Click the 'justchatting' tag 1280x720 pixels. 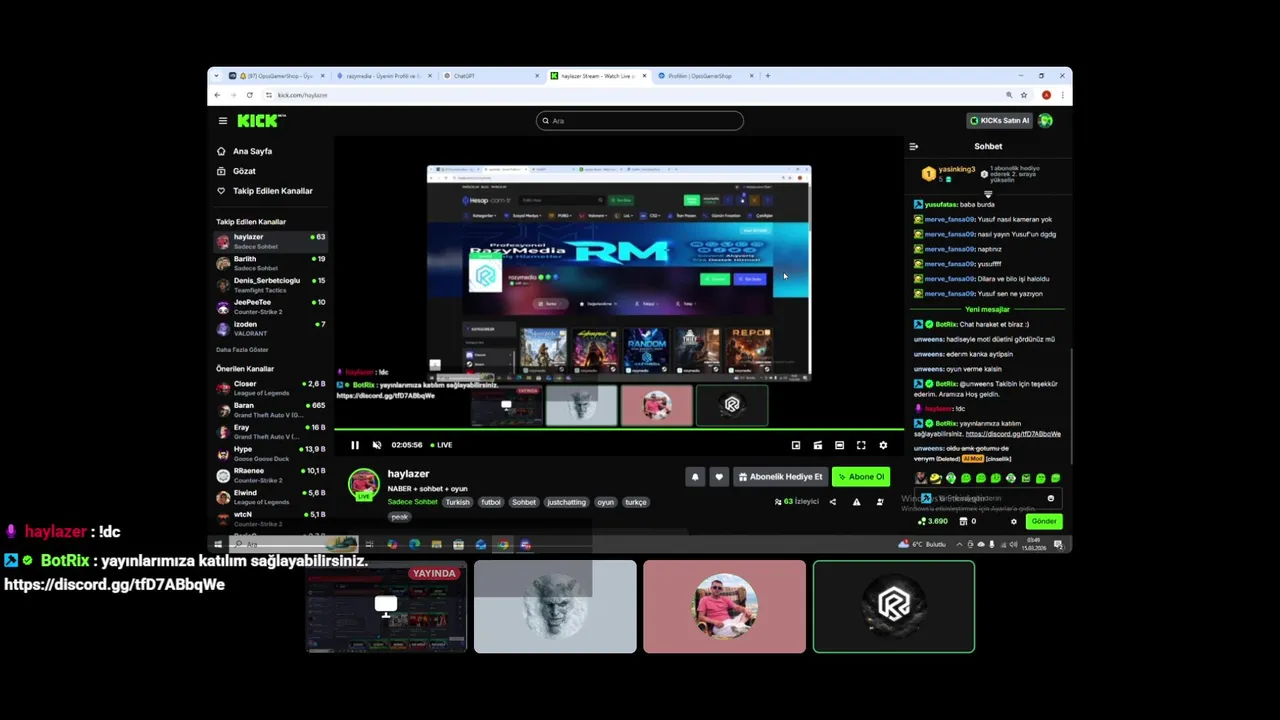point(566,502)
